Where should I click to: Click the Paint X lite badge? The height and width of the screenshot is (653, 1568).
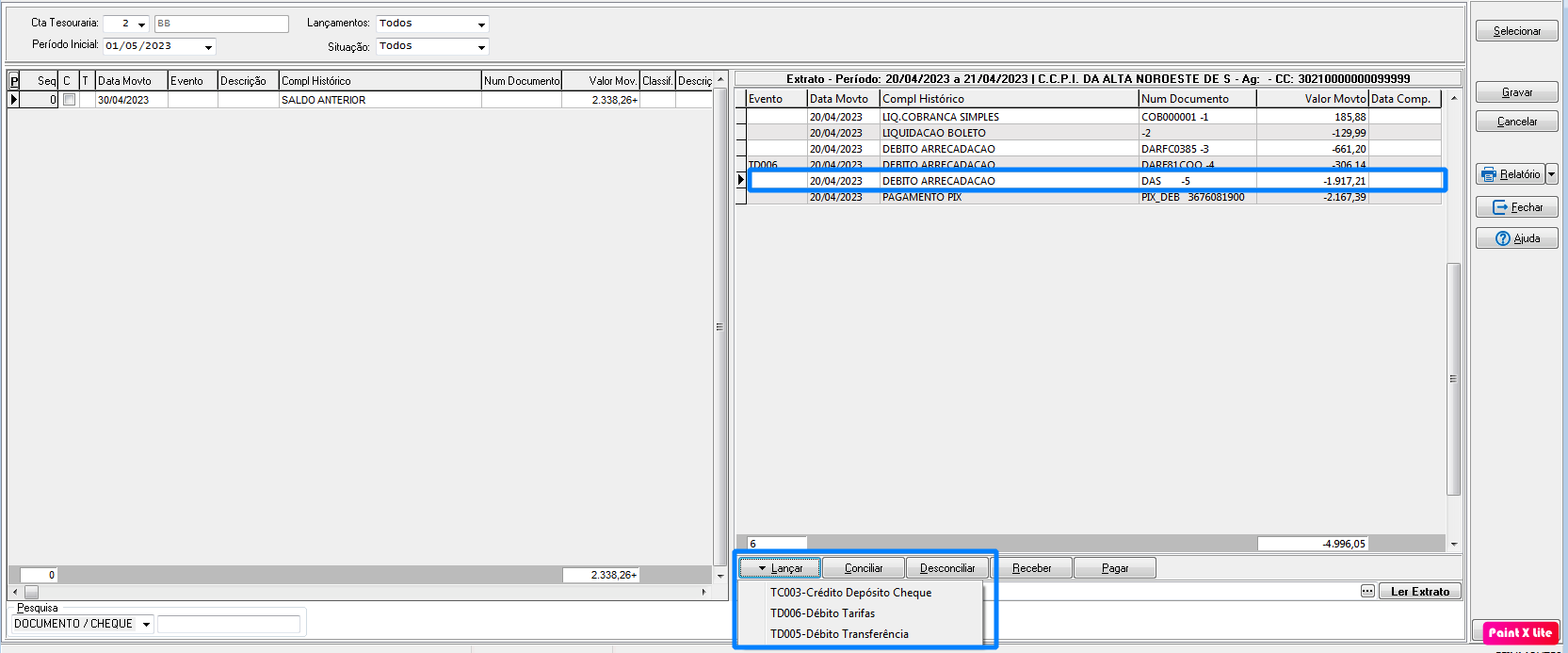(1520, 632)
